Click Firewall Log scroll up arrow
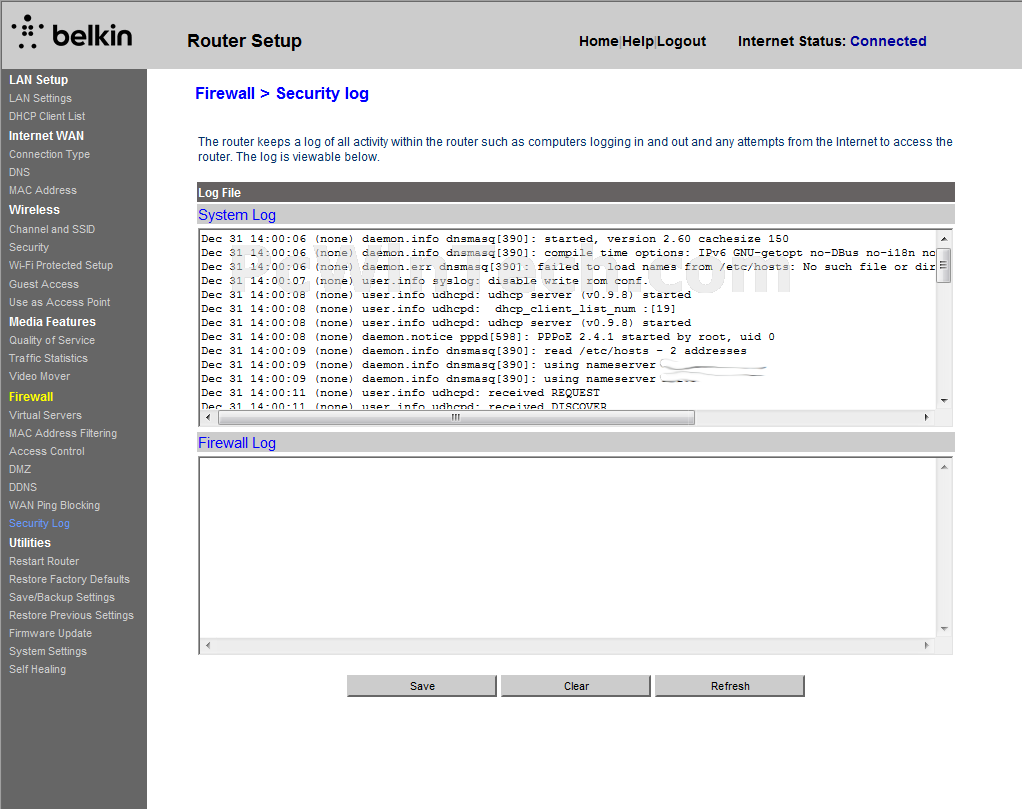Screen dimensions: 1022x809 click(944, 467)
